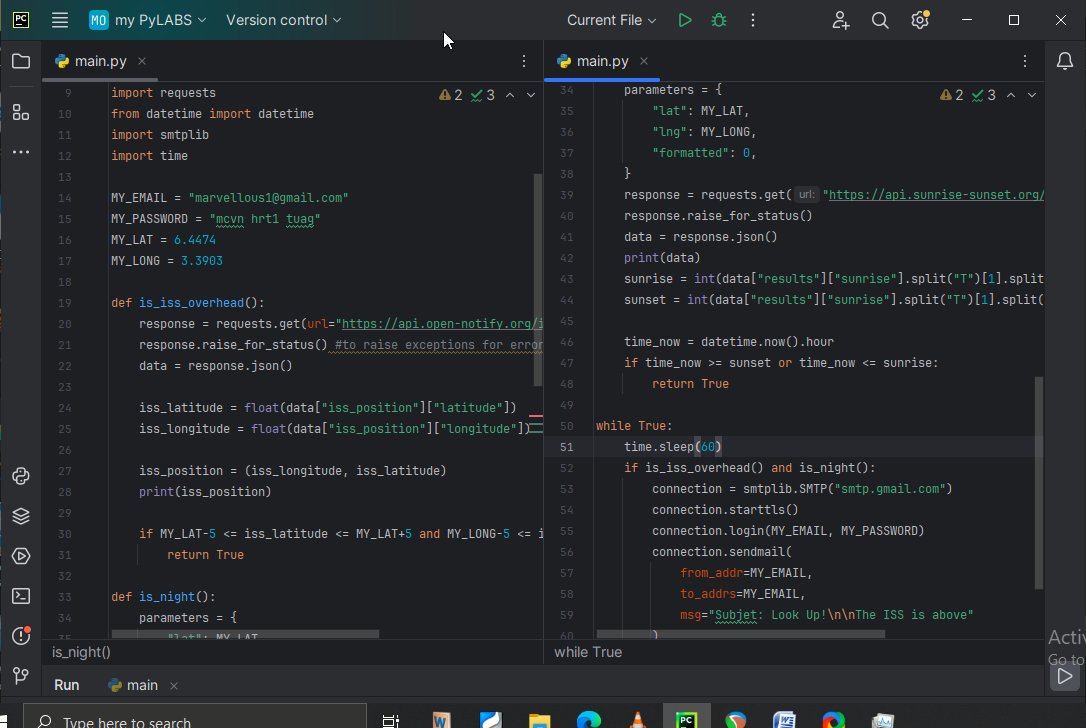Open the Git version control tool icon

[21, 675]
